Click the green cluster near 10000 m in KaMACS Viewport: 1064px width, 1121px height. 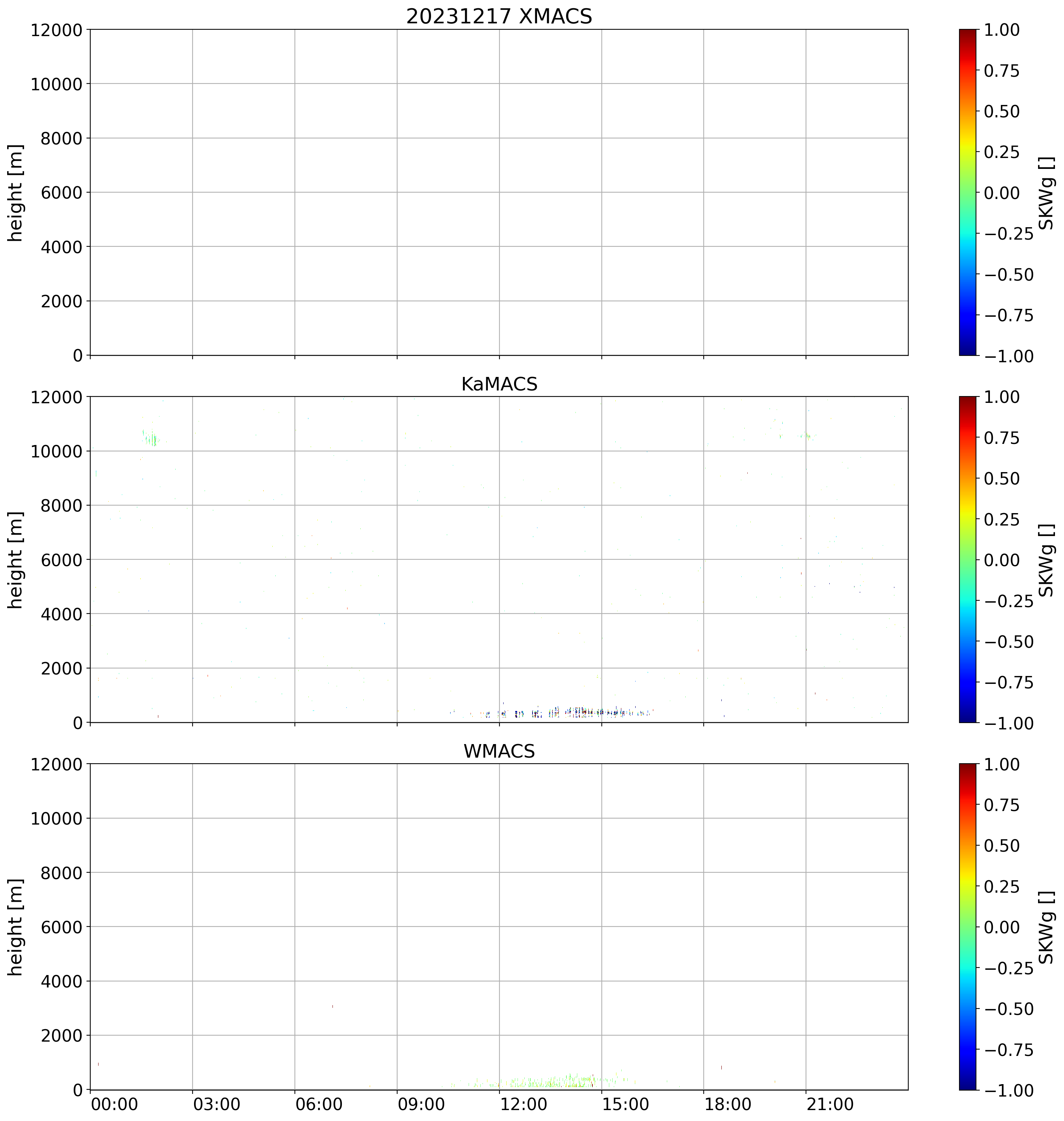[152, 439]
